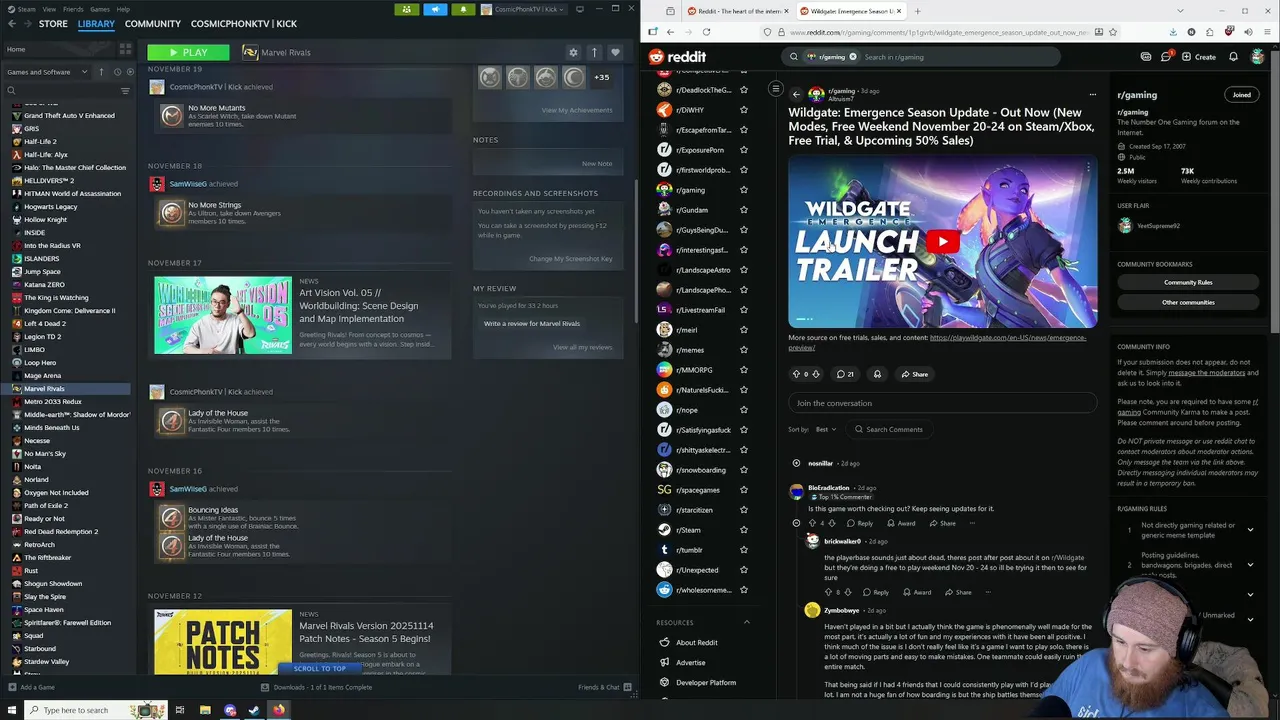Click 'View My Achievements' link

[576, 110]
